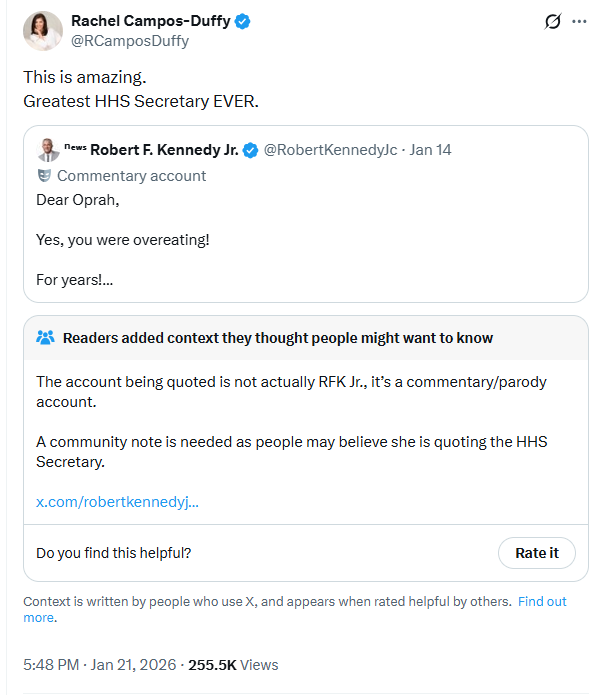Open the Grok actions icon

[x=552, y=21]
